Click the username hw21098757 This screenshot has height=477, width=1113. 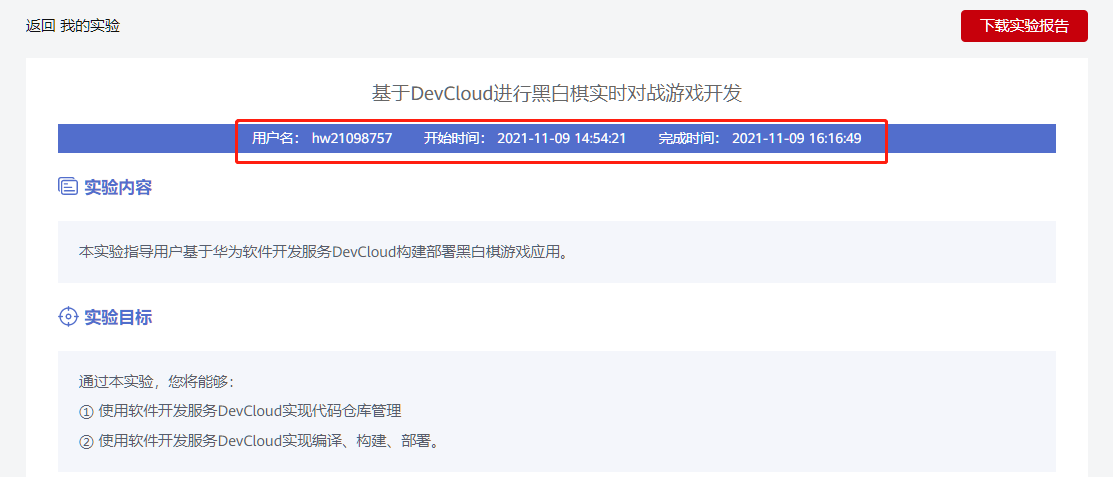(x=352, y=138)
